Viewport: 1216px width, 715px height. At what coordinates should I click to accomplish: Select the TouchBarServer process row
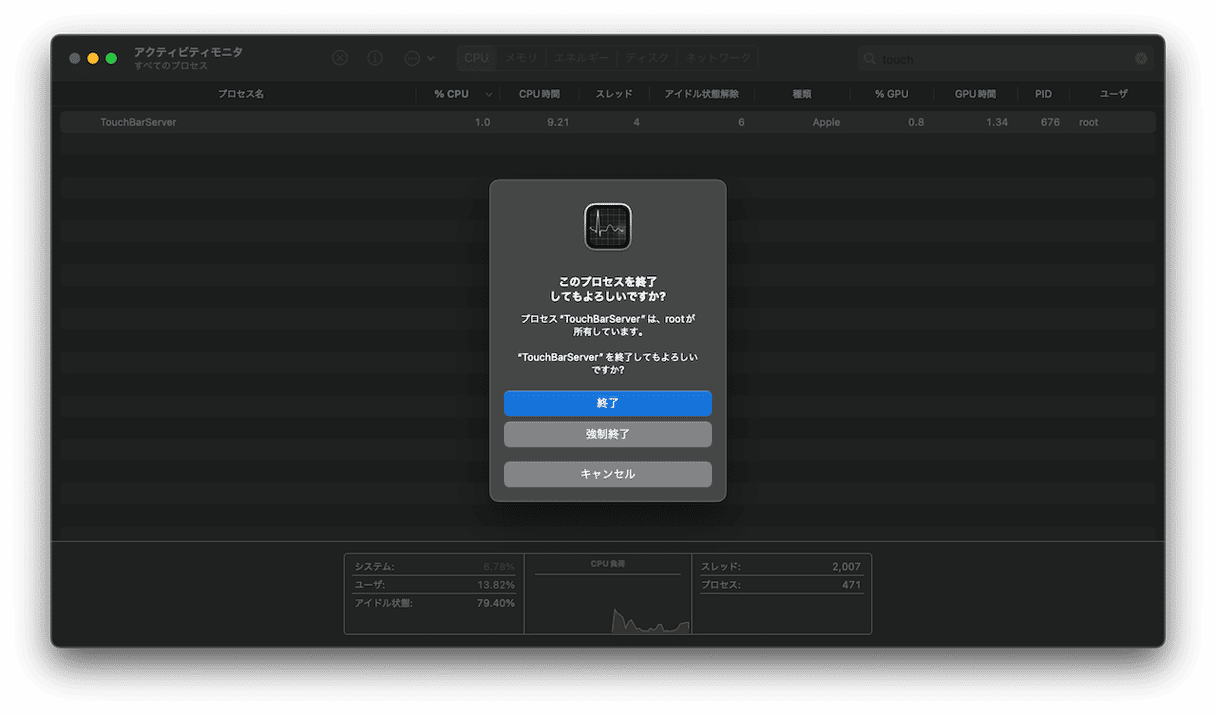(300, 122)
